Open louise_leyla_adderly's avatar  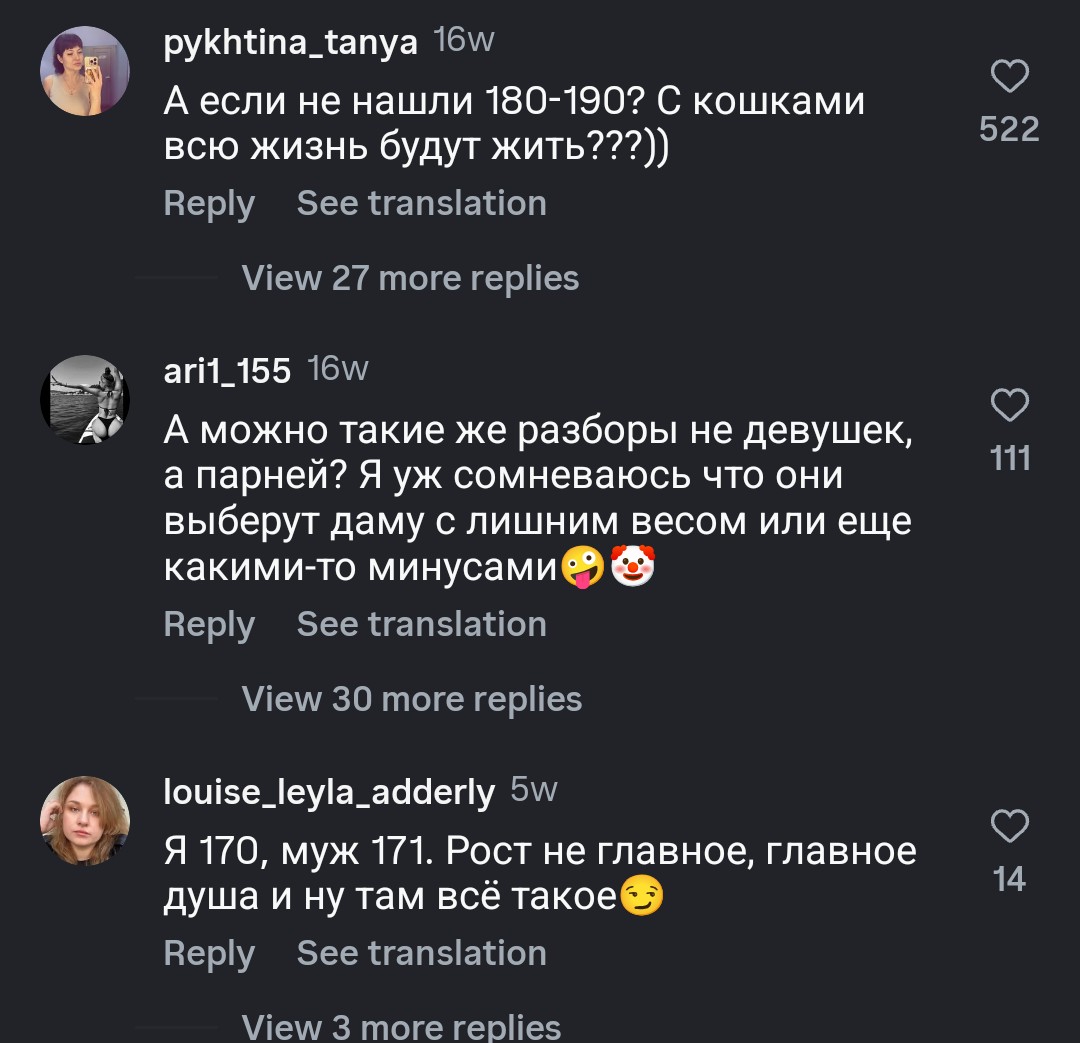[85, 820]
